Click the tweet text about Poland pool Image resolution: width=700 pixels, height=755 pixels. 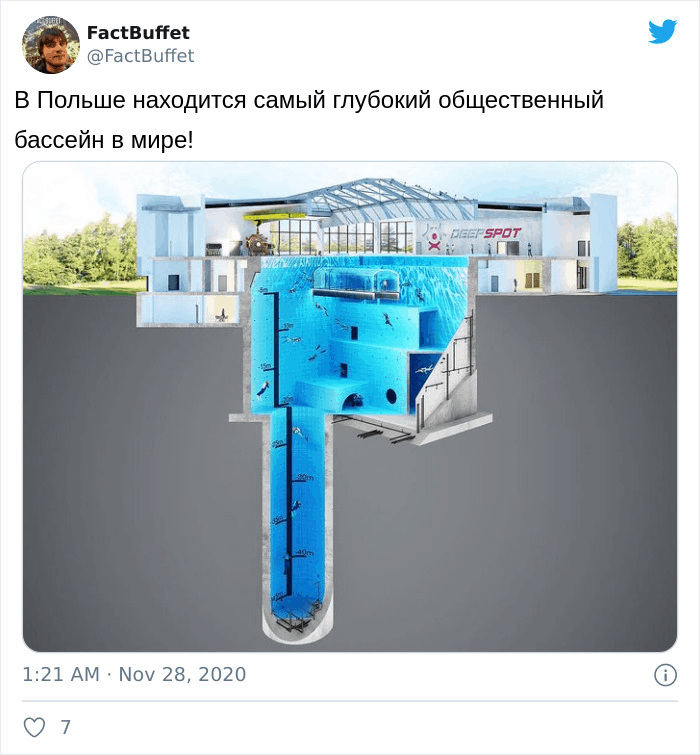coord(309,120)
